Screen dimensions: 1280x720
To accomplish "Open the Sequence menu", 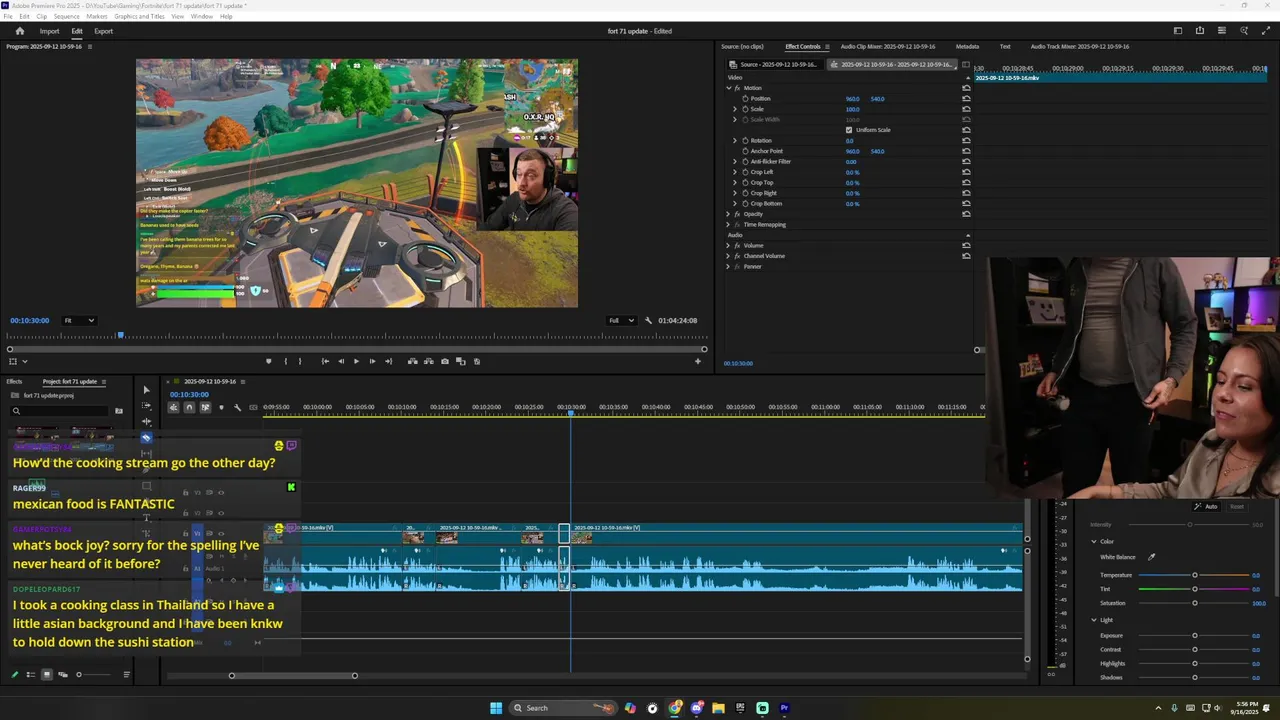I will click(x=66, y=16).
